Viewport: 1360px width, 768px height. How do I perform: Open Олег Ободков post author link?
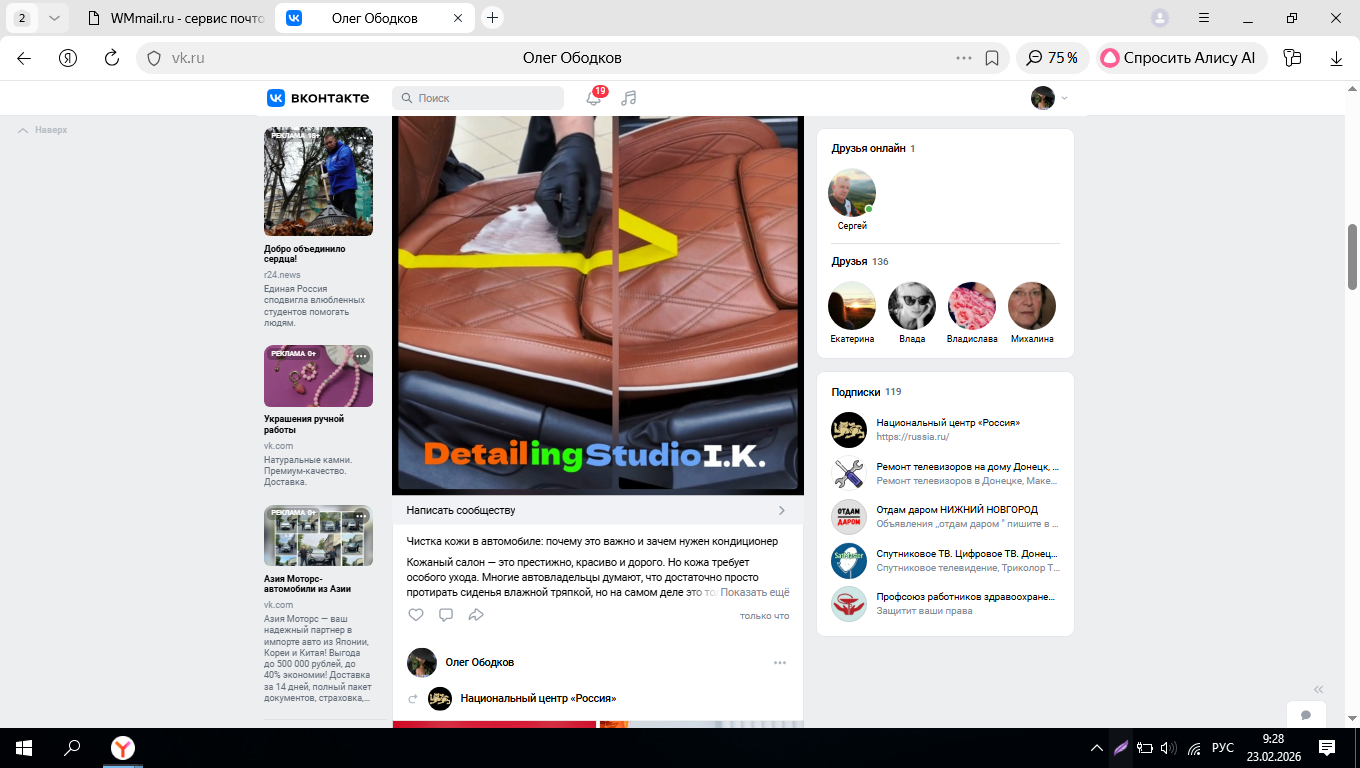coord(480,662)
